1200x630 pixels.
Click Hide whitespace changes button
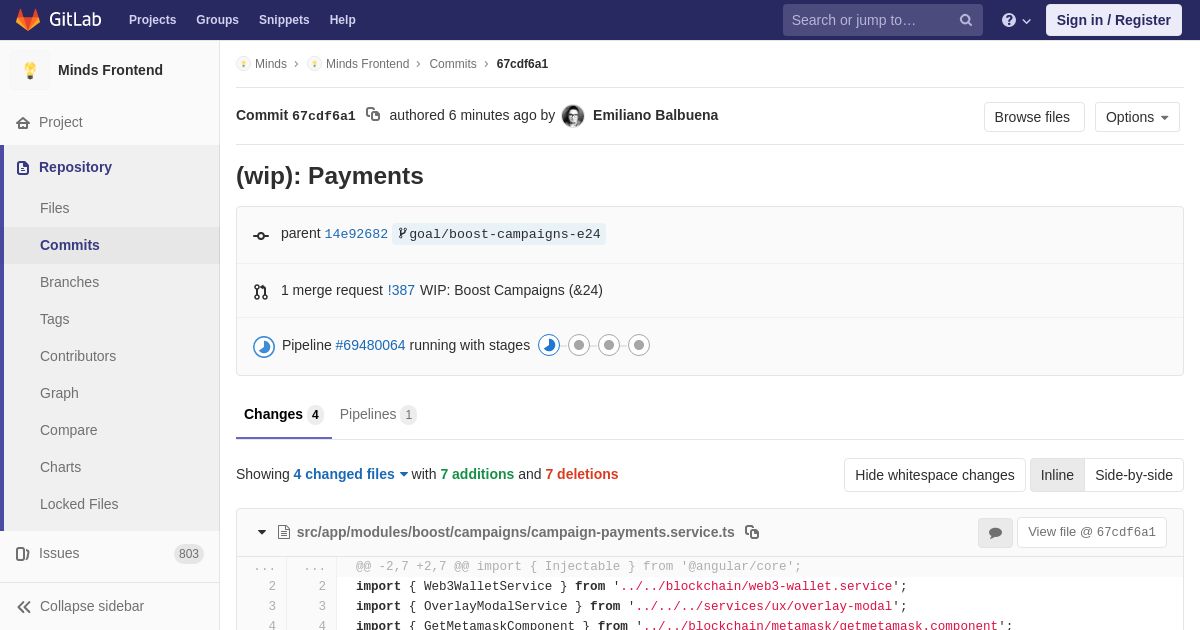point(935,475)
